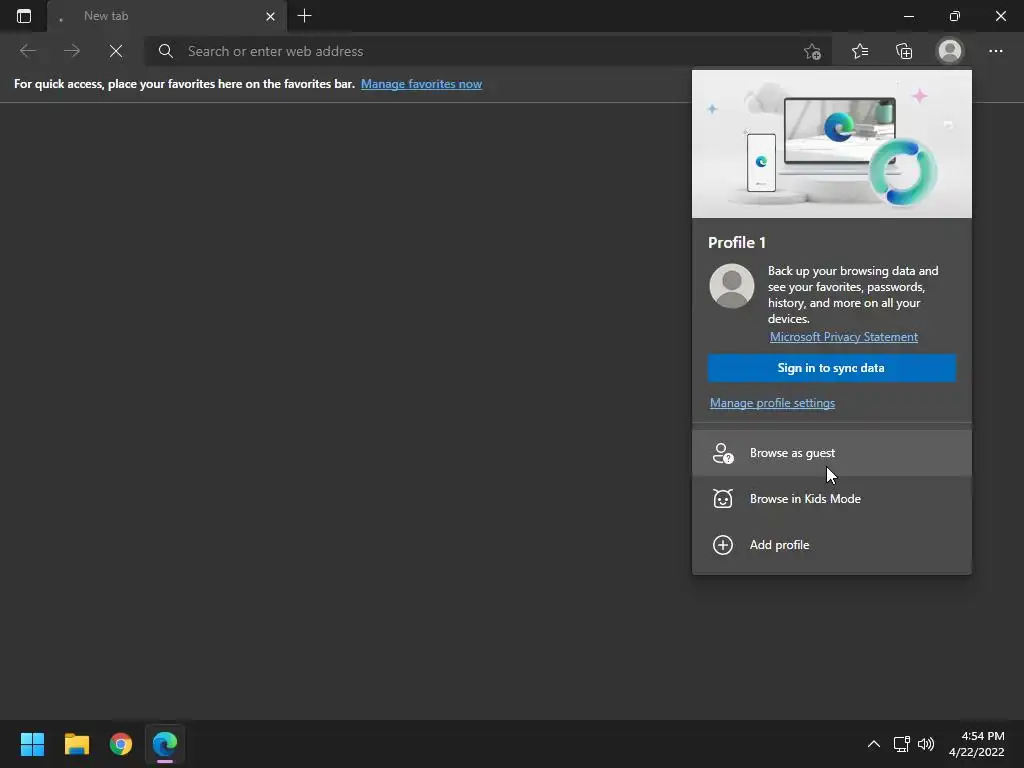Screen dimensions: 1024x768
Task: Open the tab actions menu icon
Action: tap(24, 16)
